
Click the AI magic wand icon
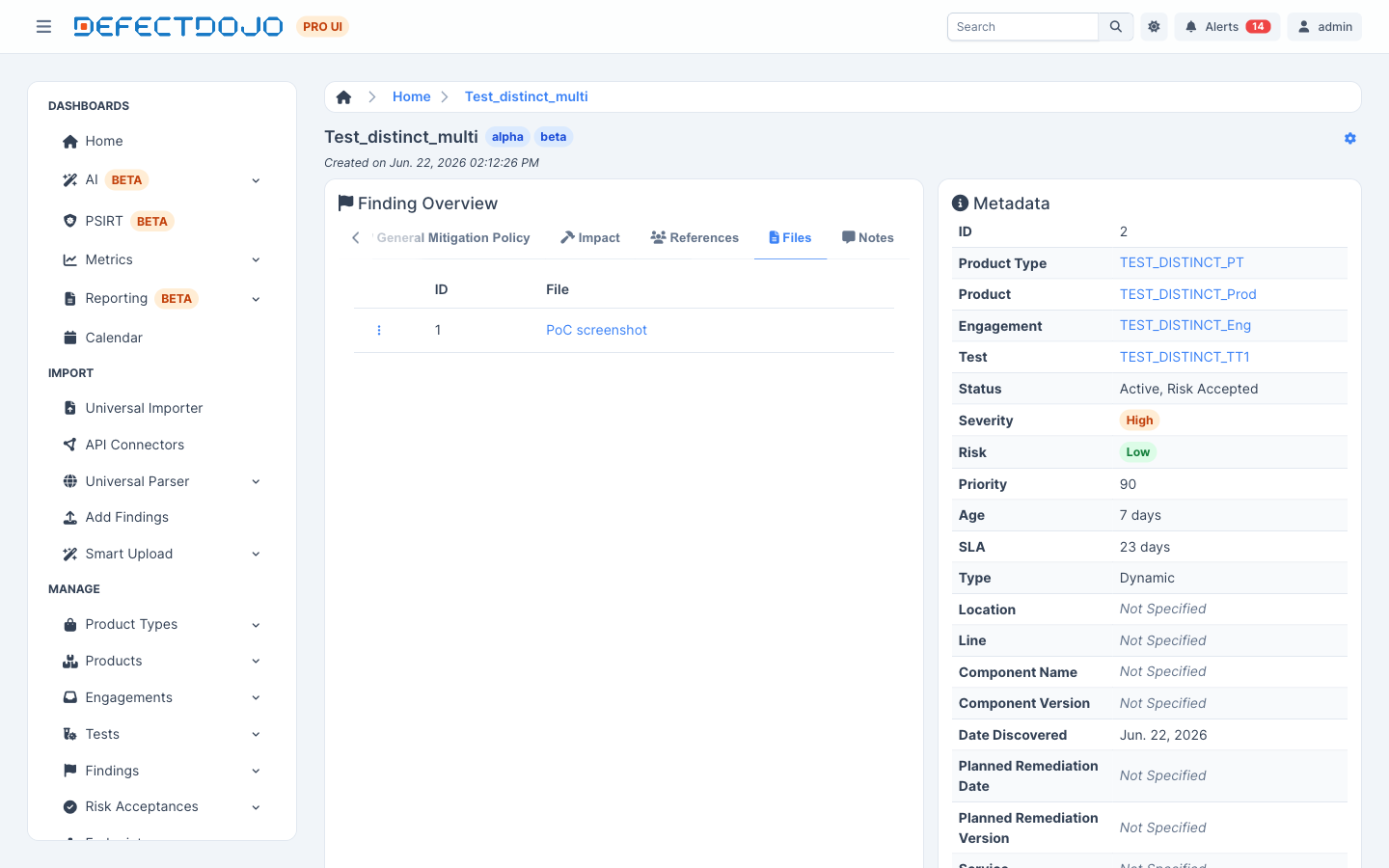[69, 180]
